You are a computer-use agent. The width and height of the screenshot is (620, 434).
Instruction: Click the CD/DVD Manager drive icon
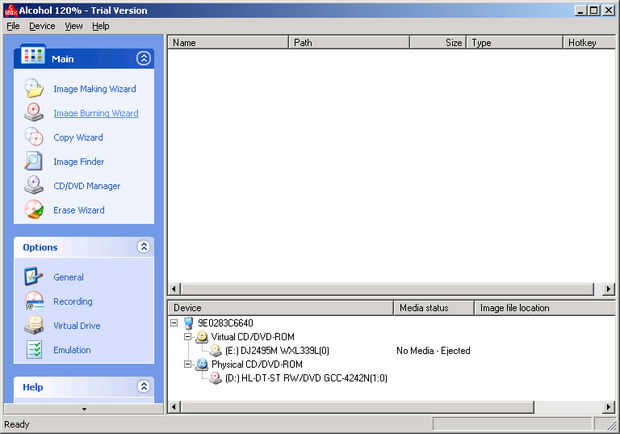(34, 185)
